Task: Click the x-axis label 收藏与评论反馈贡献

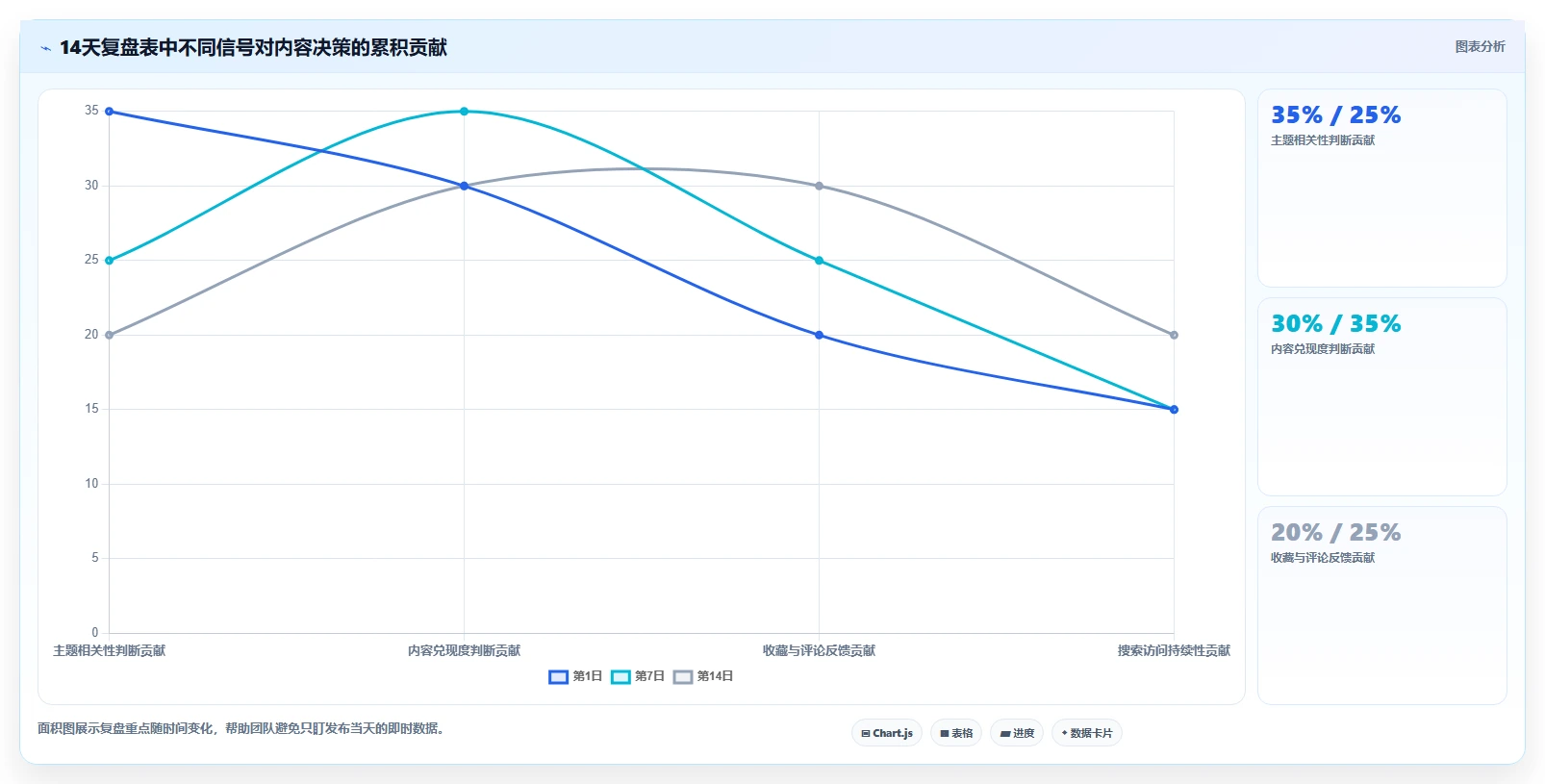Action: click(819, 651)
